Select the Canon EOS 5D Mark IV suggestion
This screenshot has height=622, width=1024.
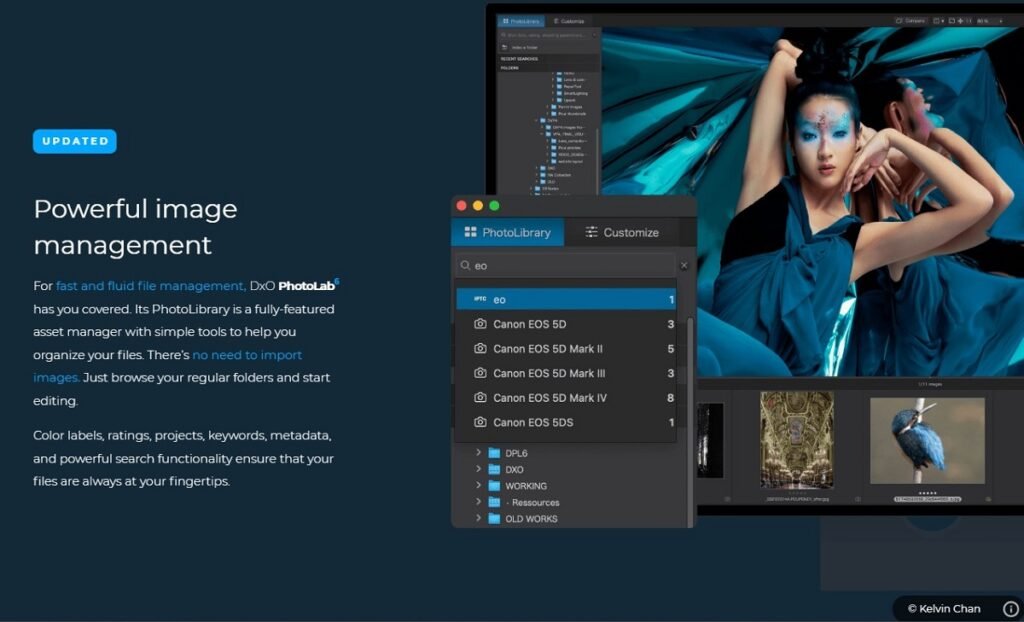(566, 398)
